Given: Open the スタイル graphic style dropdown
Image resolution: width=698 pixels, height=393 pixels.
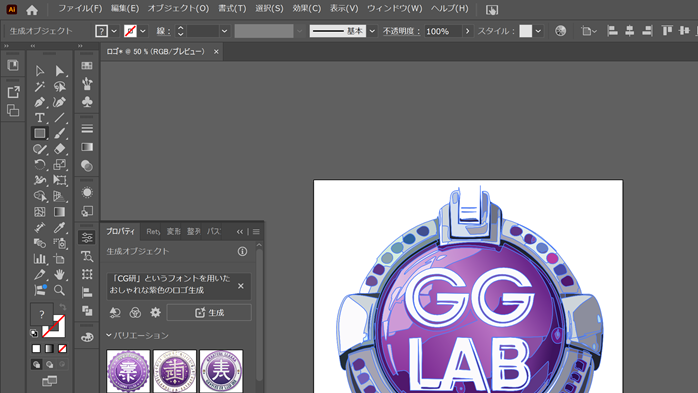Looking at the screenshot, I should point(538,31).
